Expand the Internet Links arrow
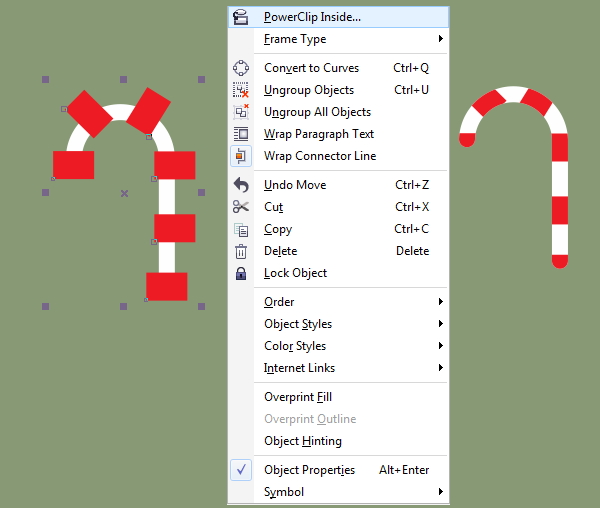The height and width of the screenshot is (508, 600). (x=441, y=368)
